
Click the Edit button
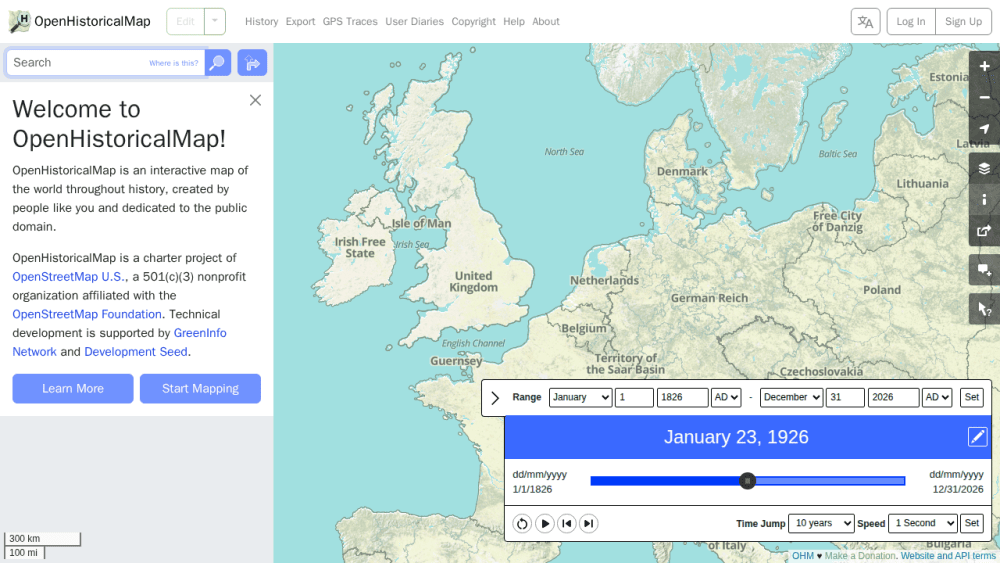pos(186,22)
